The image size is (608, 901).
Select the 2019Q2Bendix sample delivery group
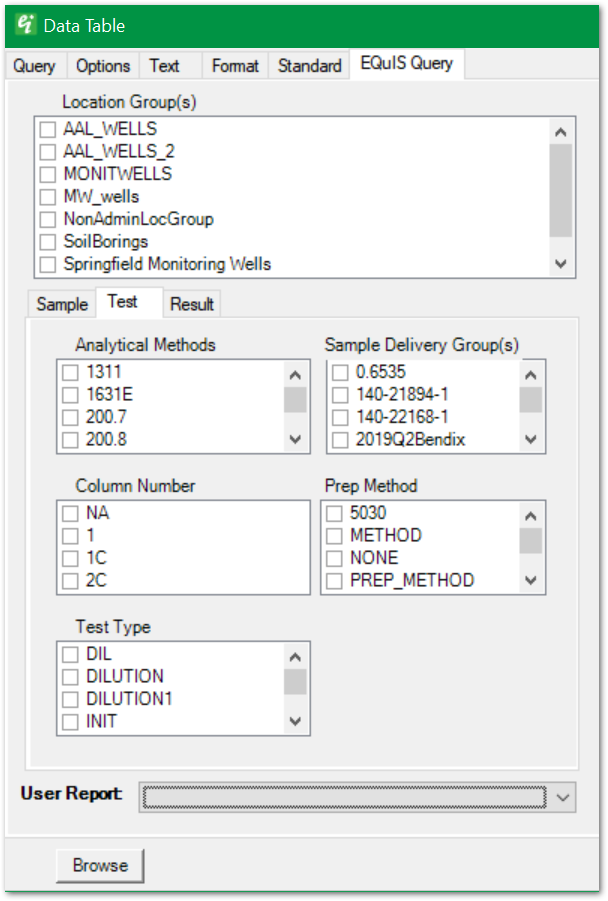(x=340, y=439)
